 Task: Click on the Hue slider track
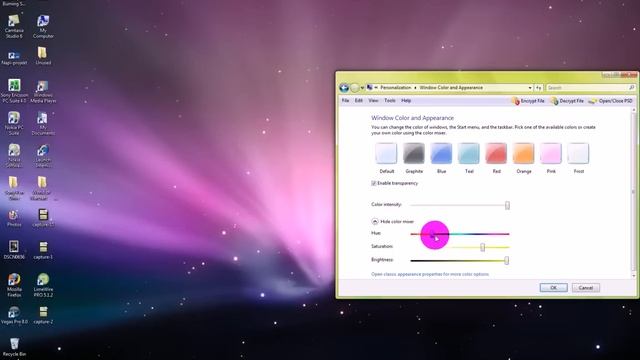tap(460, 234)
